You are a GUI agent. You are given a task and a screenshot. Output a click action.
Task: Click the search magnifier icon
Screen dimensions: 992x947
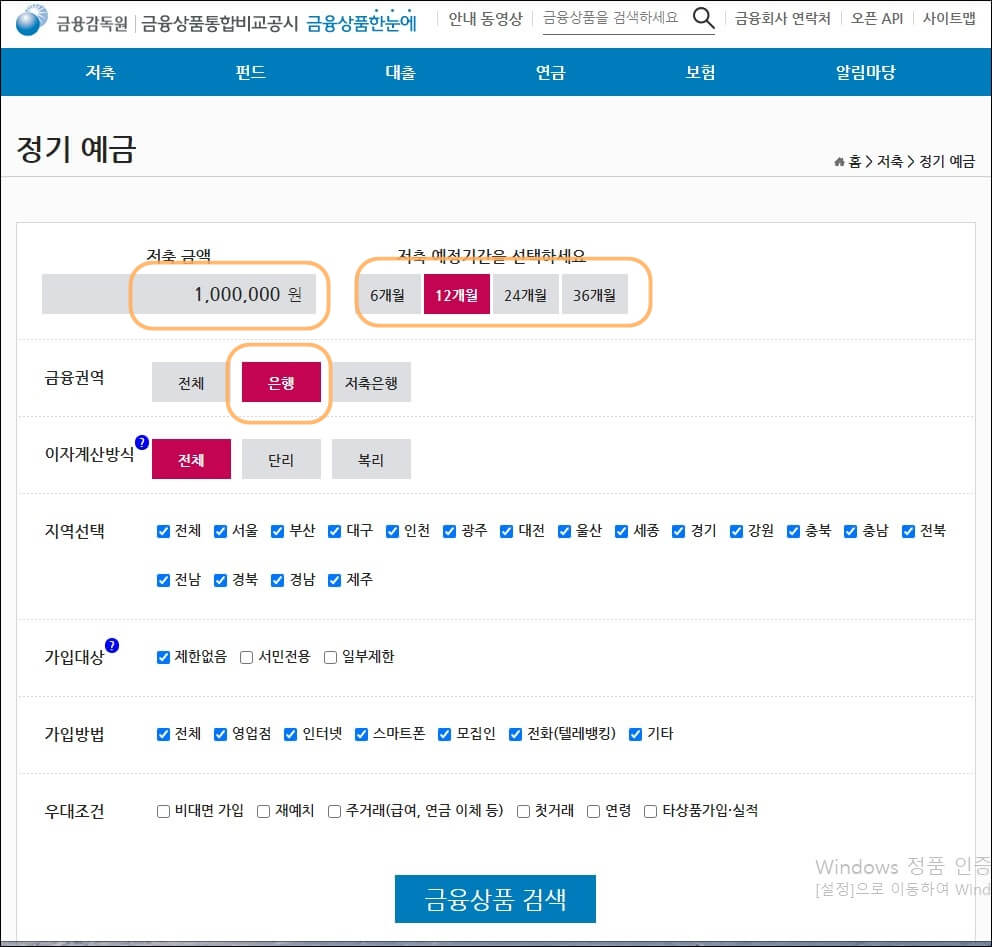(x=702, y=18)
